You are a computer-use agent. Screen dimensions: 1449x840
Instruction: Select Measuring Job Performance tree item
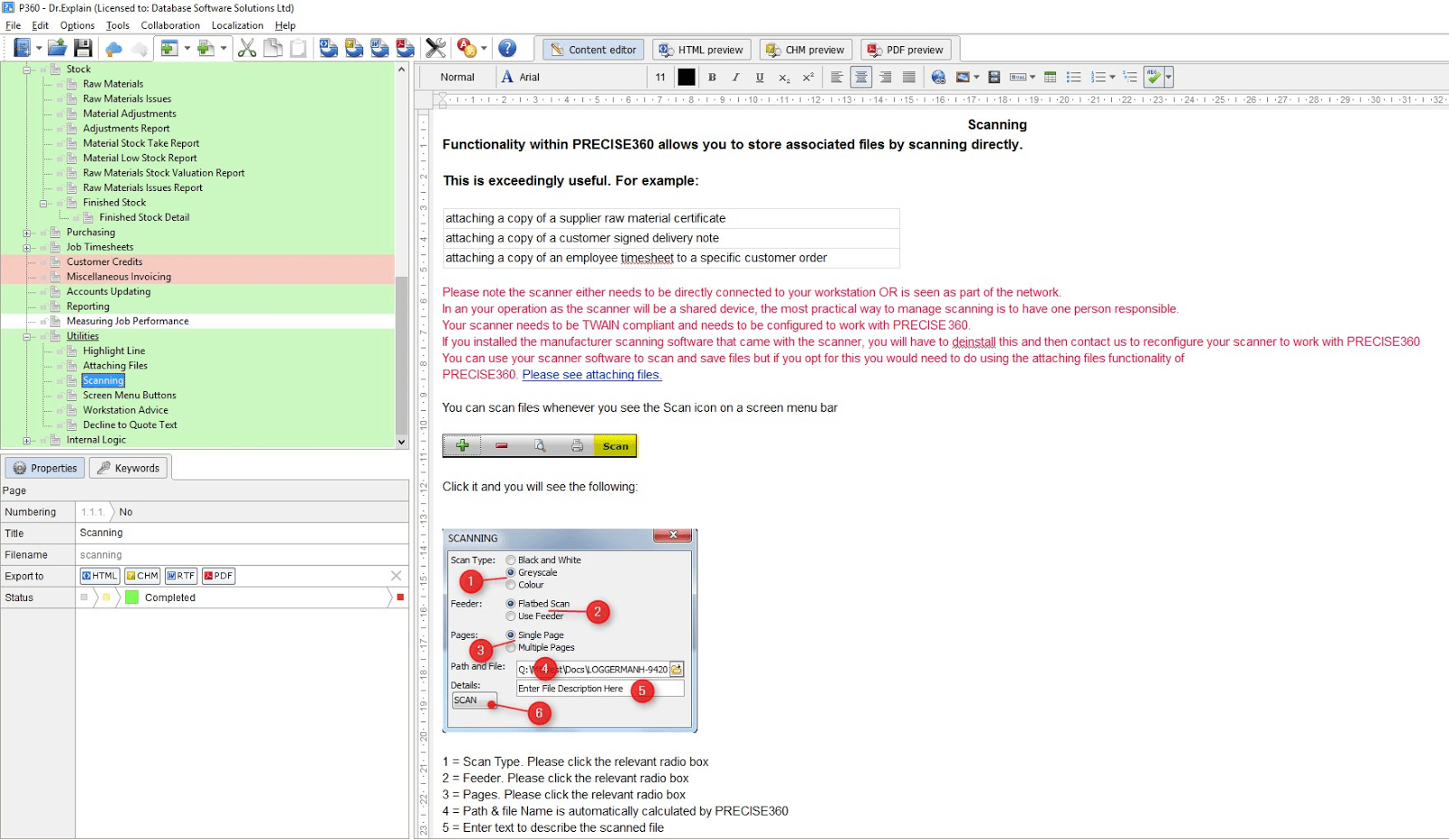pos(128,321)
